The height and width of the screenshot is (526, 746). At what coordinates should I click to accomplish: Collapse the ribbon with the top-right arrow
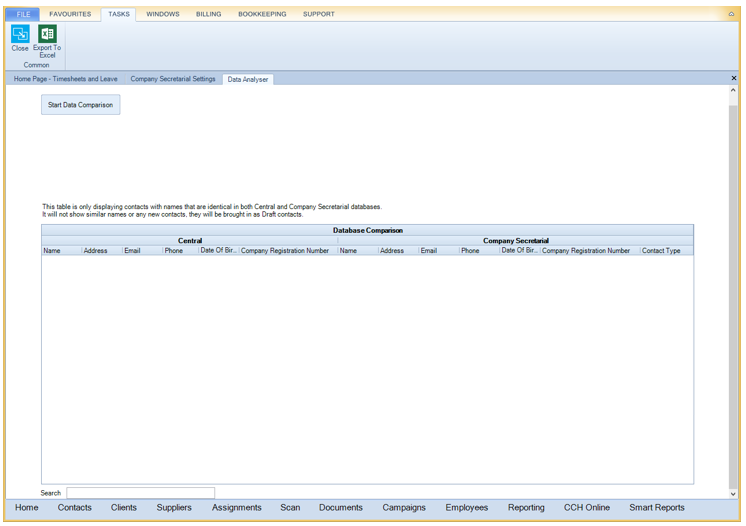coord(731,14)
